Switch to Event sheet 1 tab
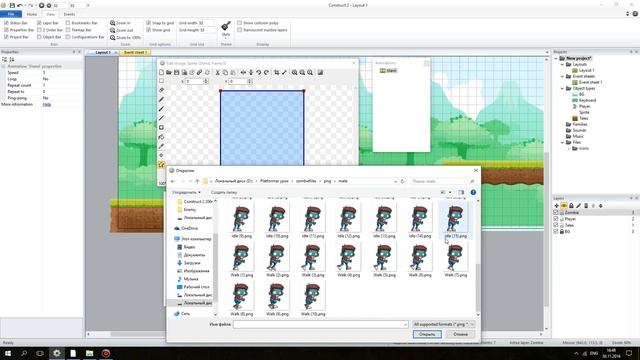Viewport: 640px width, 360px height. click(135, 52)
